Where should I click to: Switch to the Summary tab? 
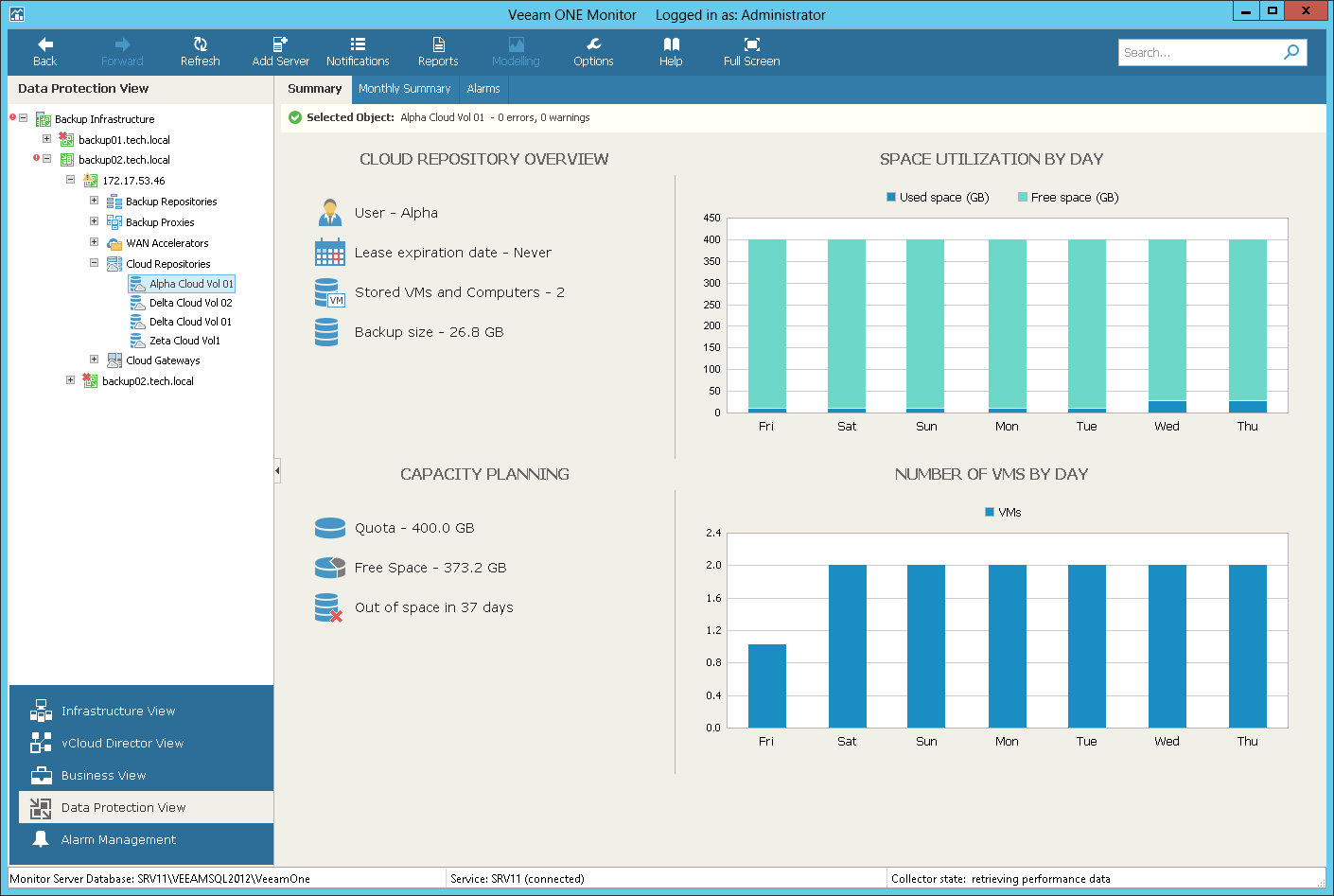(x=315, y=89)
